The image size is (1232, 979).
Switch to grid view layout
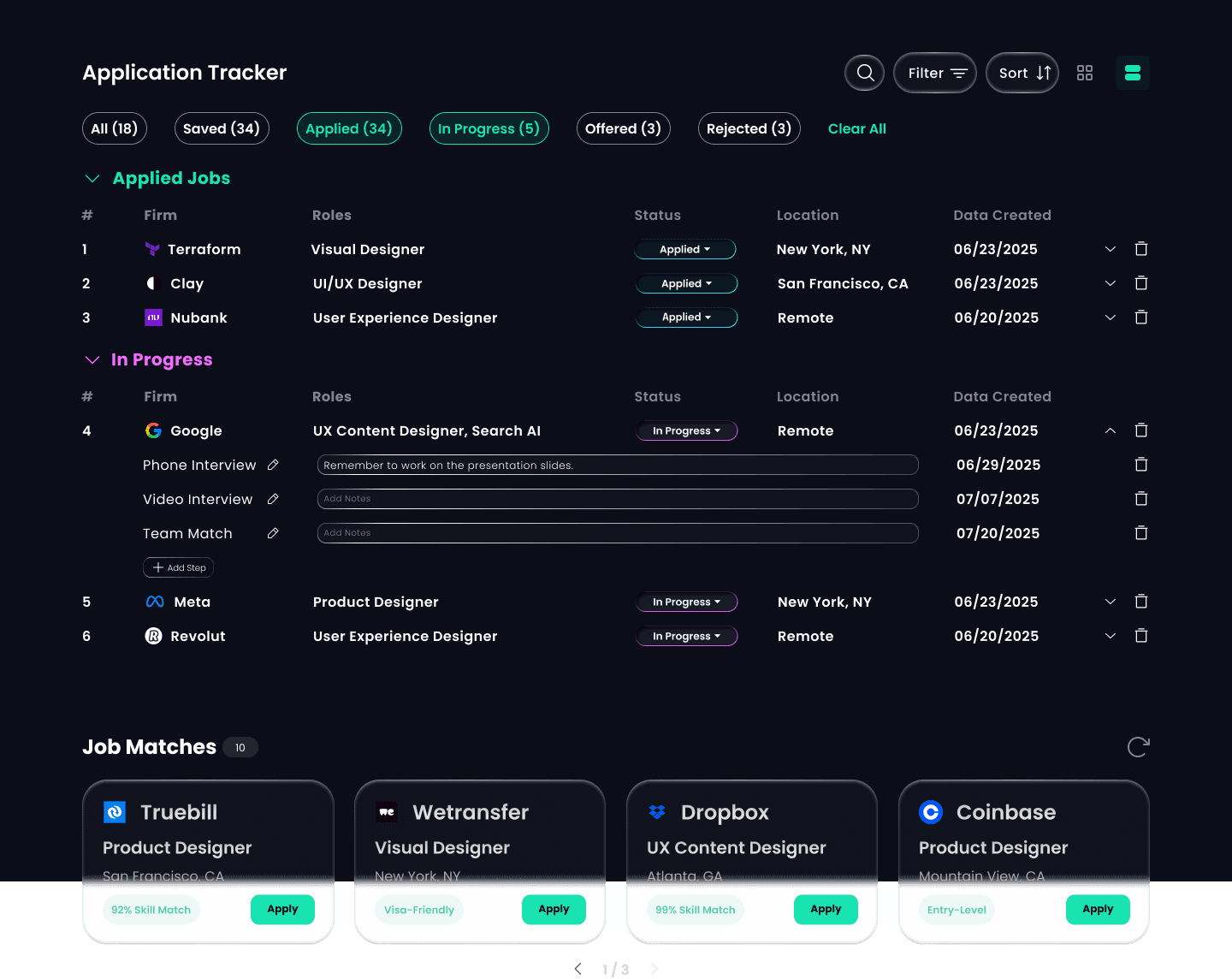click(1085, 73)
